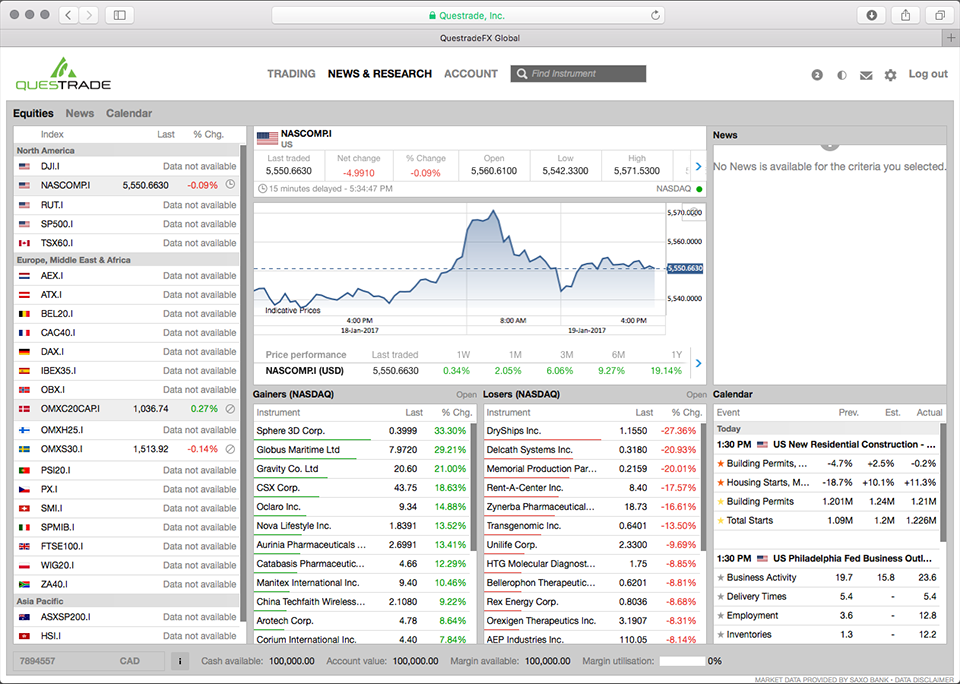Select the NASCOMP.I index row
This screenshot has height=684, width=960.
(x=126, y=185)
